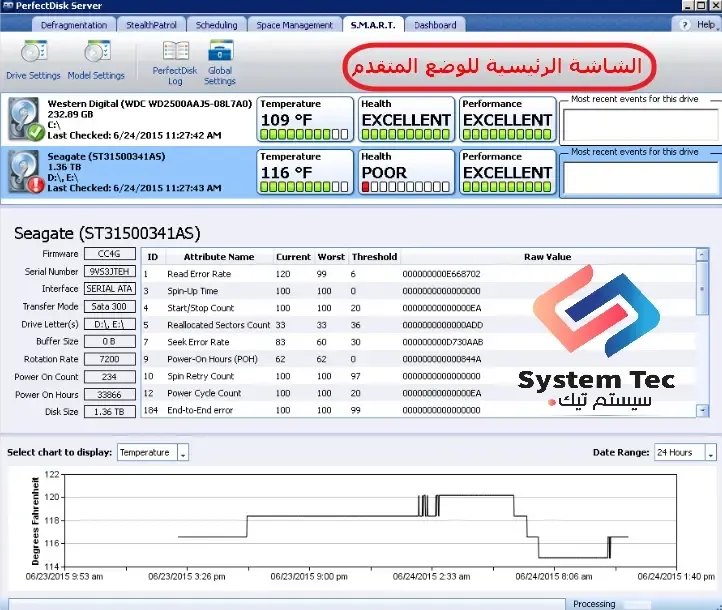The image size is (722, 610).
Task: Click the Serial Number field
Action: pos(110,272)
